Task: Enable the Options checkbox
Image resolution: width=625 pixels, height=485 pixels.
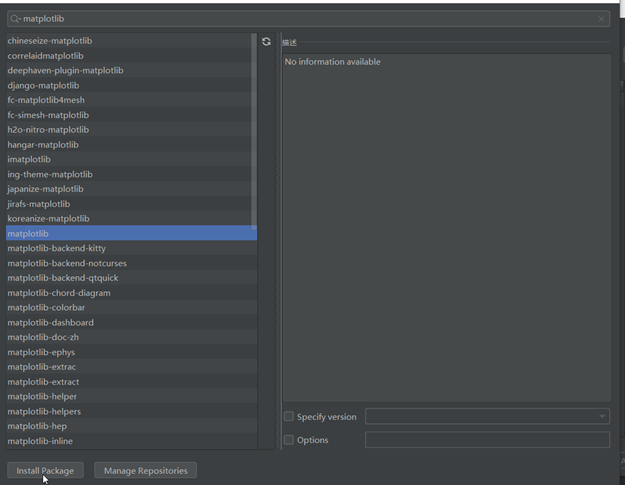Action: pyautogui.click(x=289, y=440)
